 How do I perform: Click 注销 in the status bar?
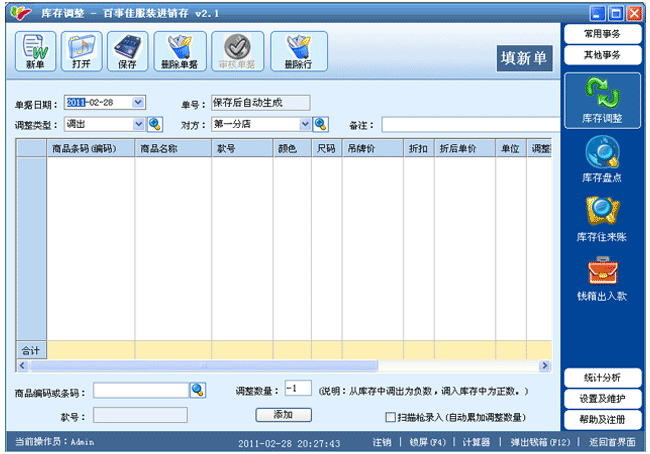[381, 442]
